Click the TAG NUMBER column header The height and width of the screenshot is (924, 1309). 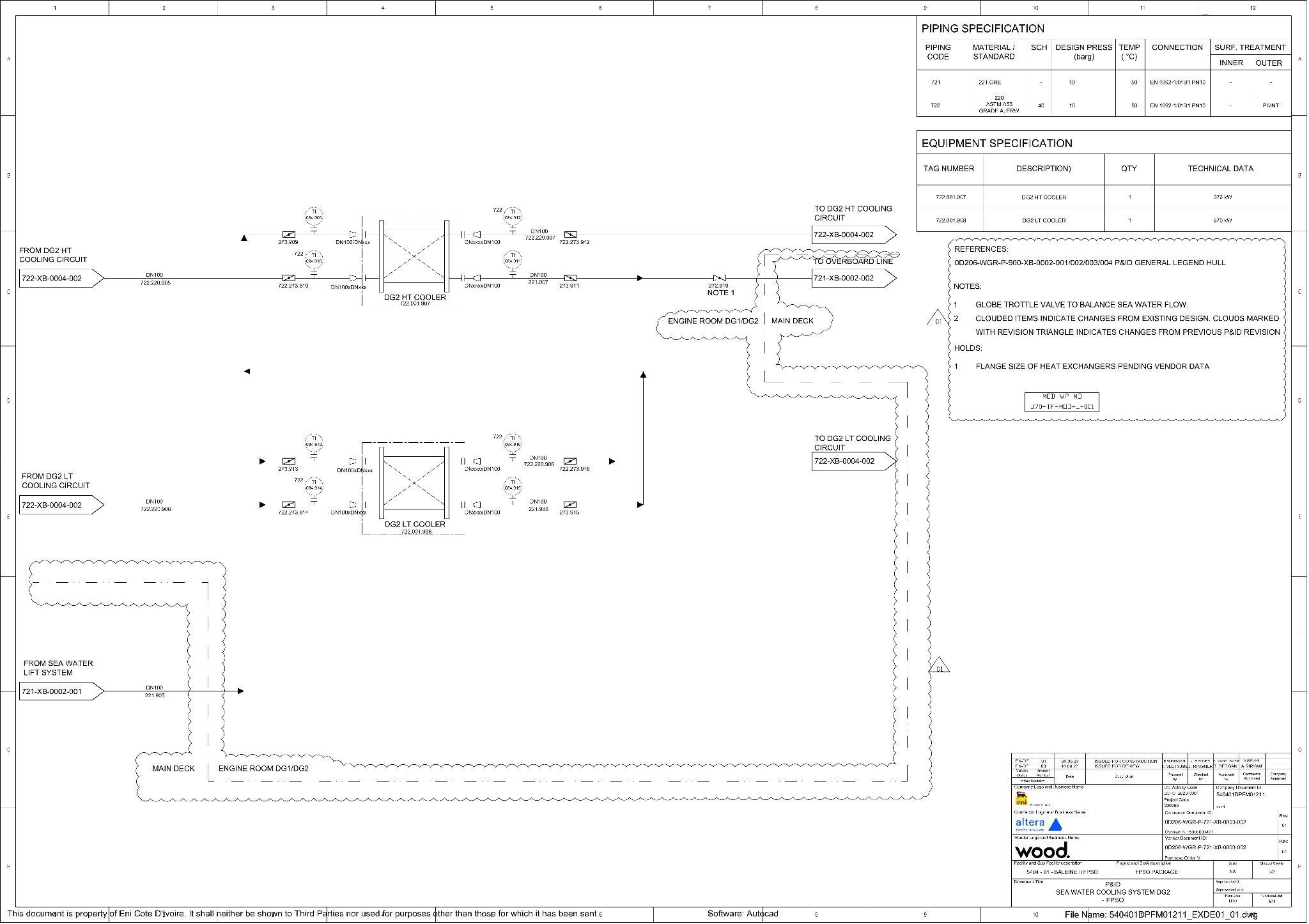pos(949,169)
